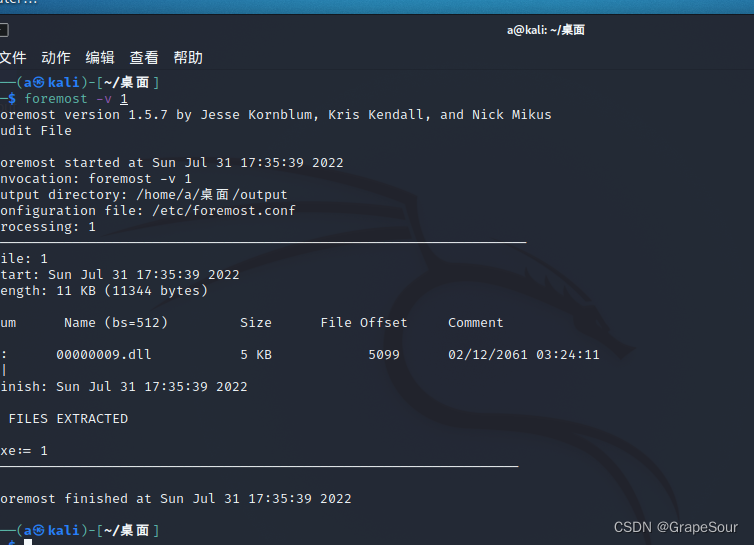This screenshot has height=545, width=754.
Task: Click the File Offset column header
Action: (x=364, y=322)
